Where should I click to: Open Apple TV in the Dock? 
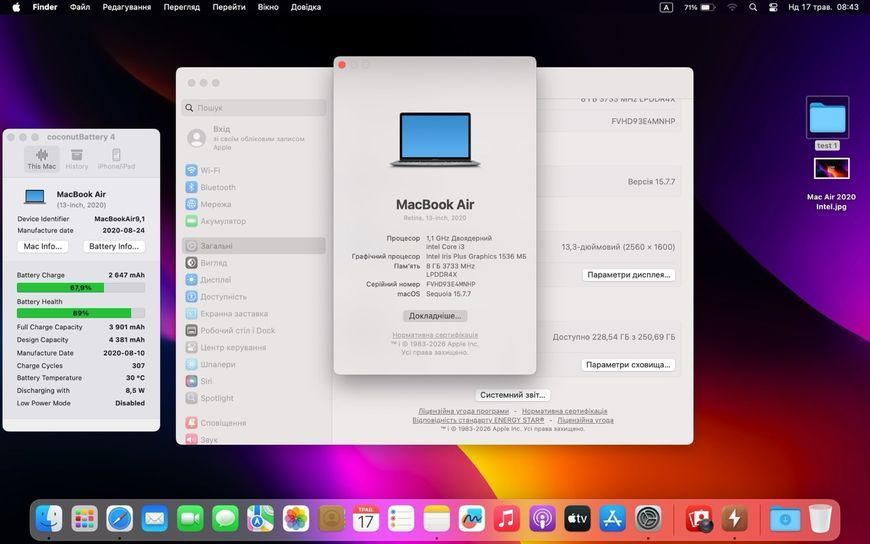(577, 519)
